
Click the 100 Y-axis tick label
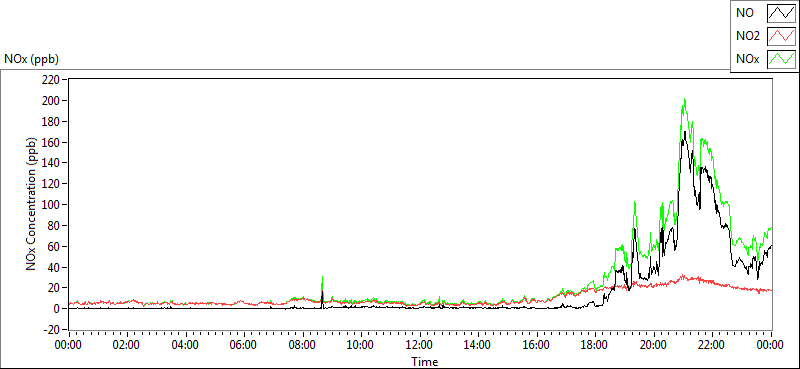tap(52, 205)
